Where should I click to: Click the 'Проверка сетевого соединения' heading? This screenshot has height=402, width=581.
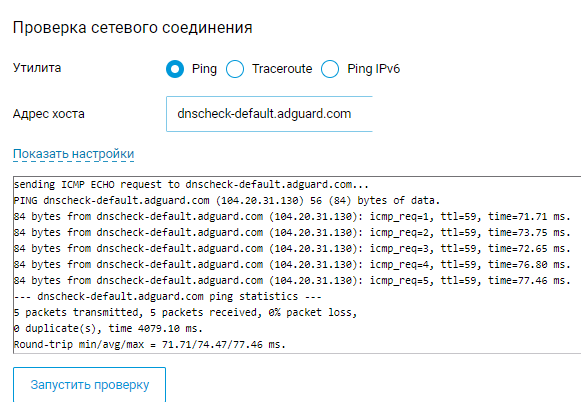click(133, 28)
